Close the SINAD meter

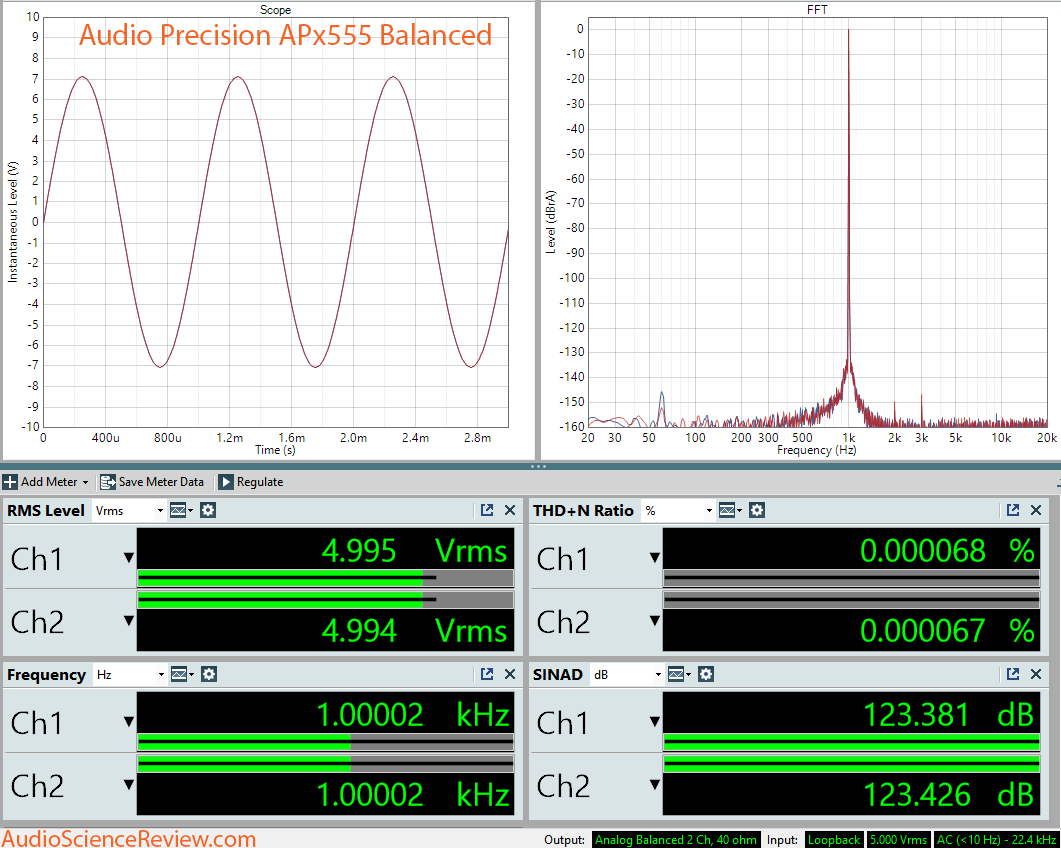(x=1036, y=674)
